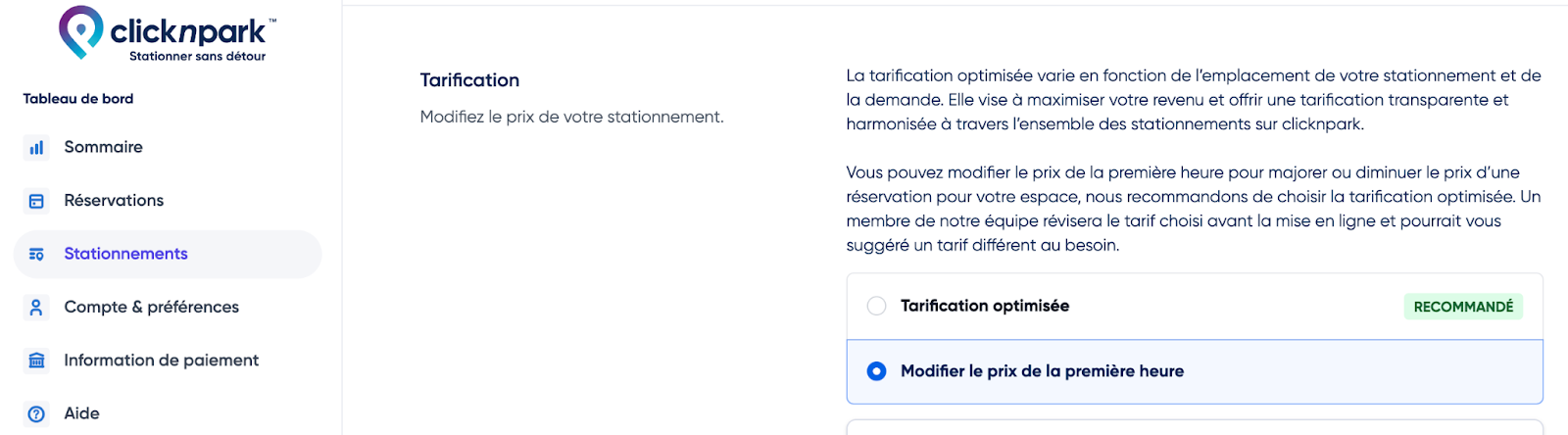1568x435 pixels.
Task: Select the Modifier le prix radio button
Action: (876, 371)
